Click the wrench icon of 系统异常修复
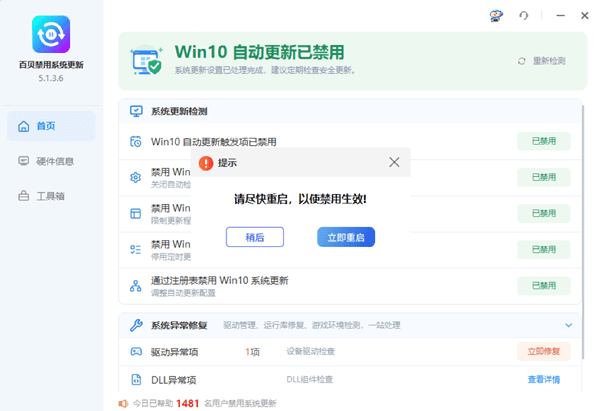Image resolution: width=600 pixels, height=411 pixels. tap(136, 325)
